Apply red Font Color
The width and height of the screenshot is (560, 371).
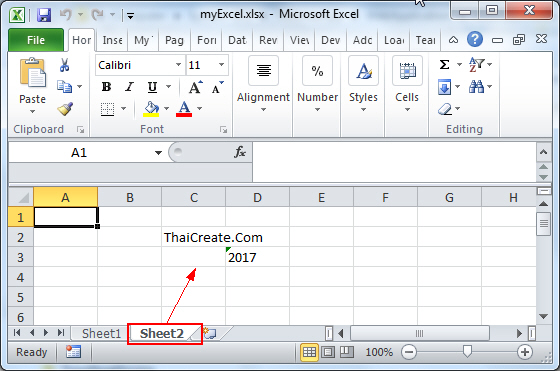click(x=184, y=109)
